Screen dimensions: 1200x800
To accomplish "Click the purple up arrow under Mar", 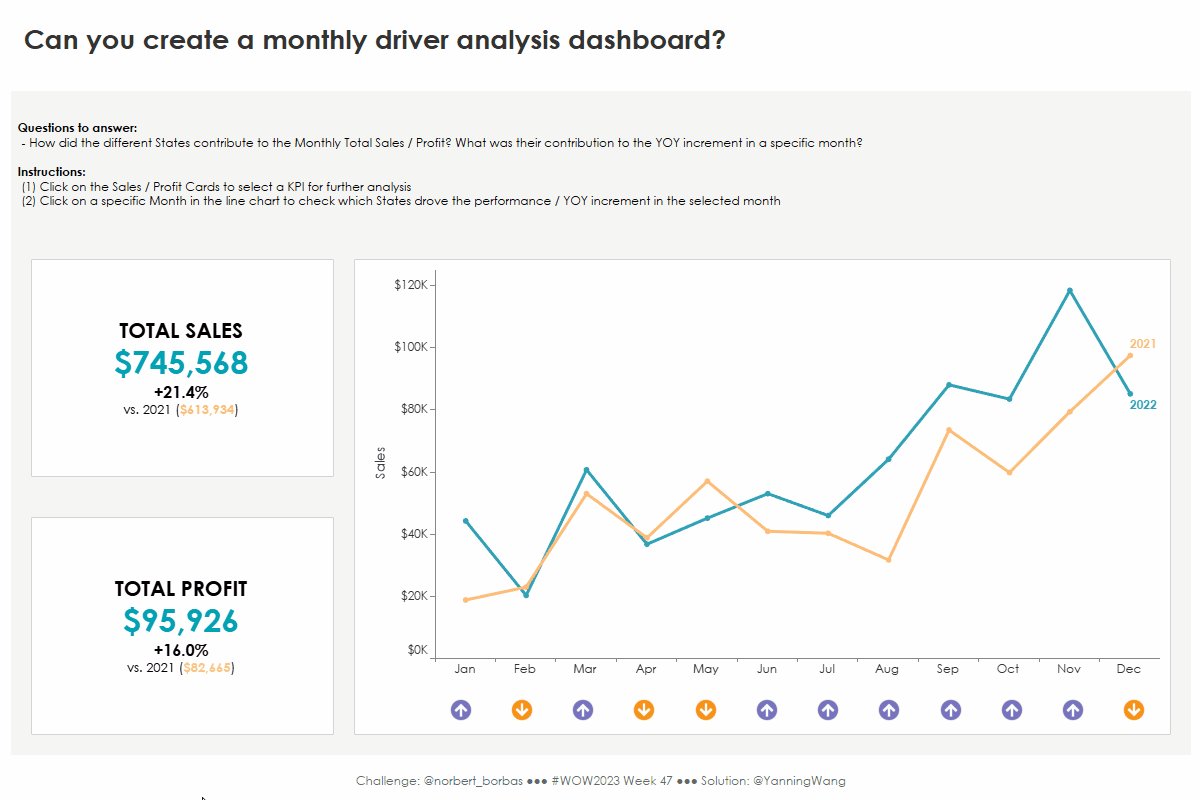I will tap(583, 710).
